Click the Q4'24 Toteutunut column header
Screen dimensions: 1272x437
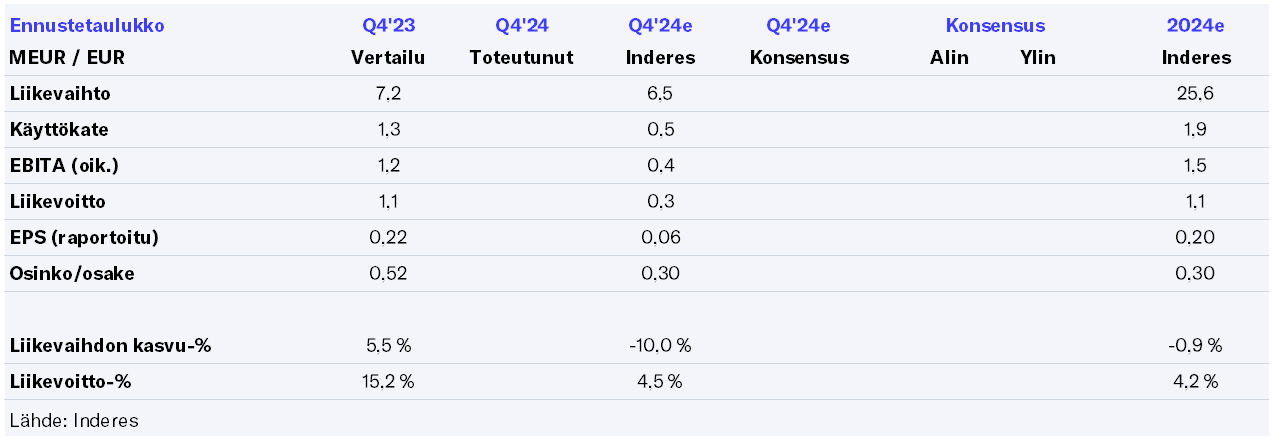521,57
